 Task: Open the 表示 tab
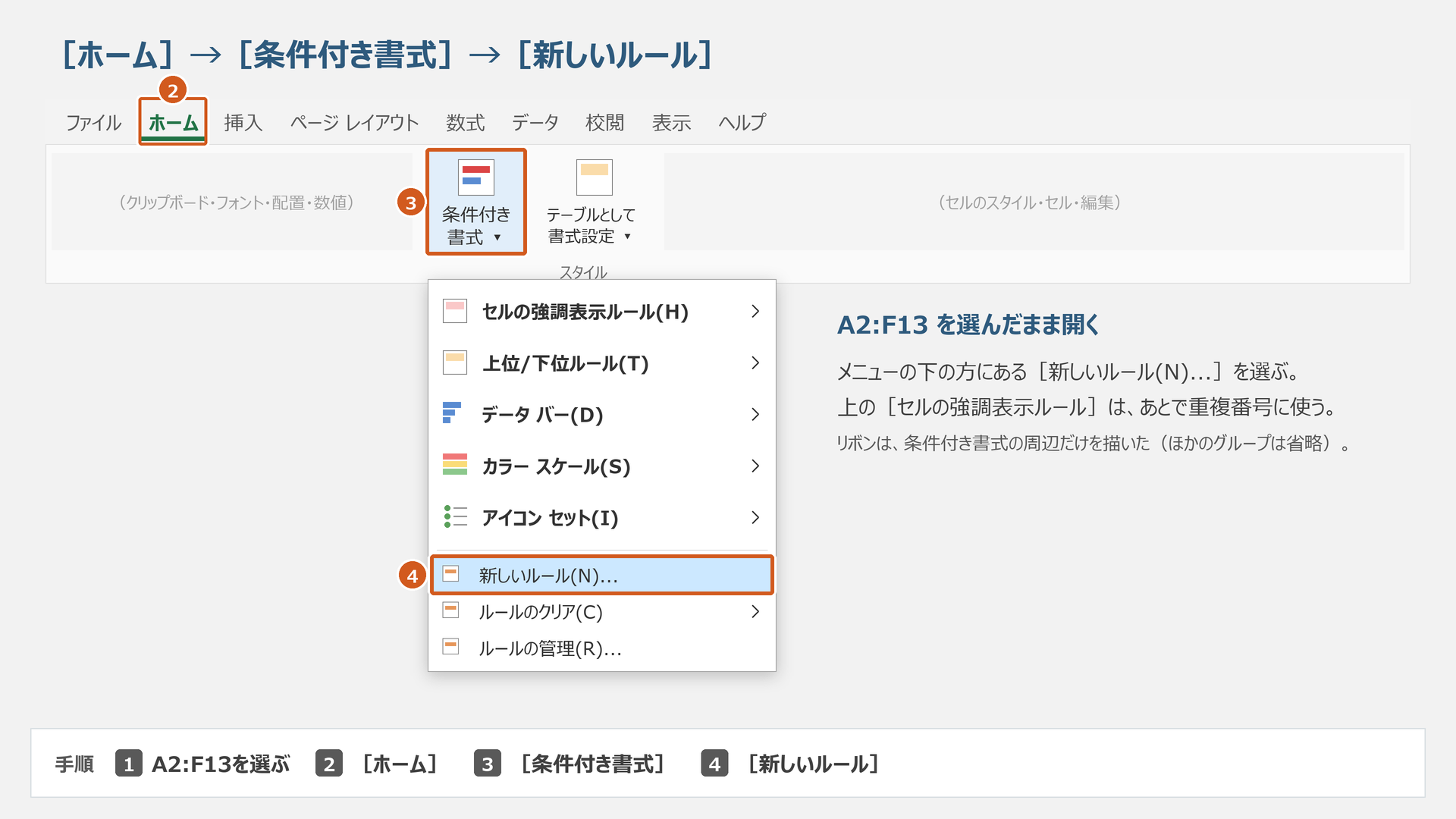(x=671, y=123)
